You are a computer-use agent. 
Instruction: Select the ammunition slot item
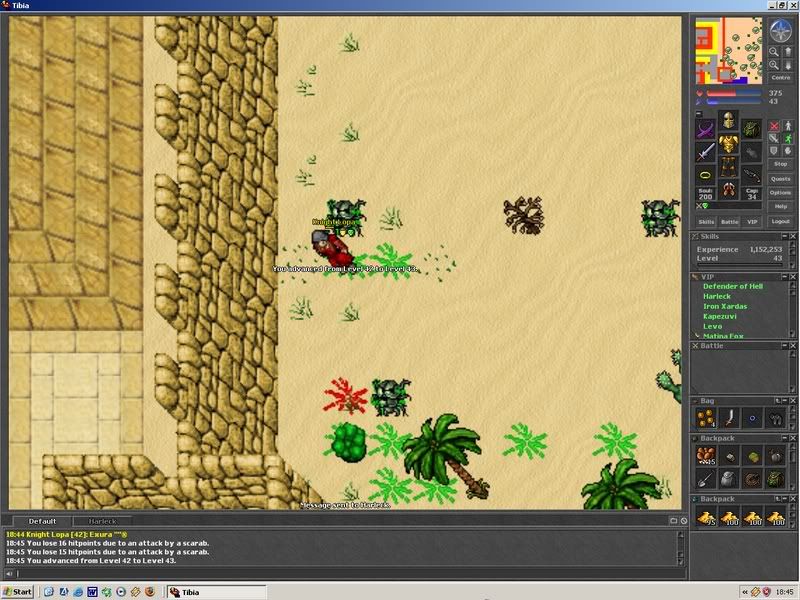click(x=752, y=176)
